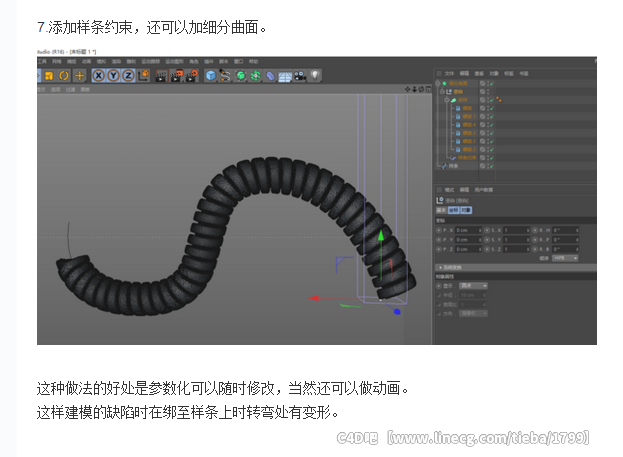This screenshot has width=623, height=457.
Task: Click the Y axis lock icon
Action: pyautogui.click(x=114, y=75)
